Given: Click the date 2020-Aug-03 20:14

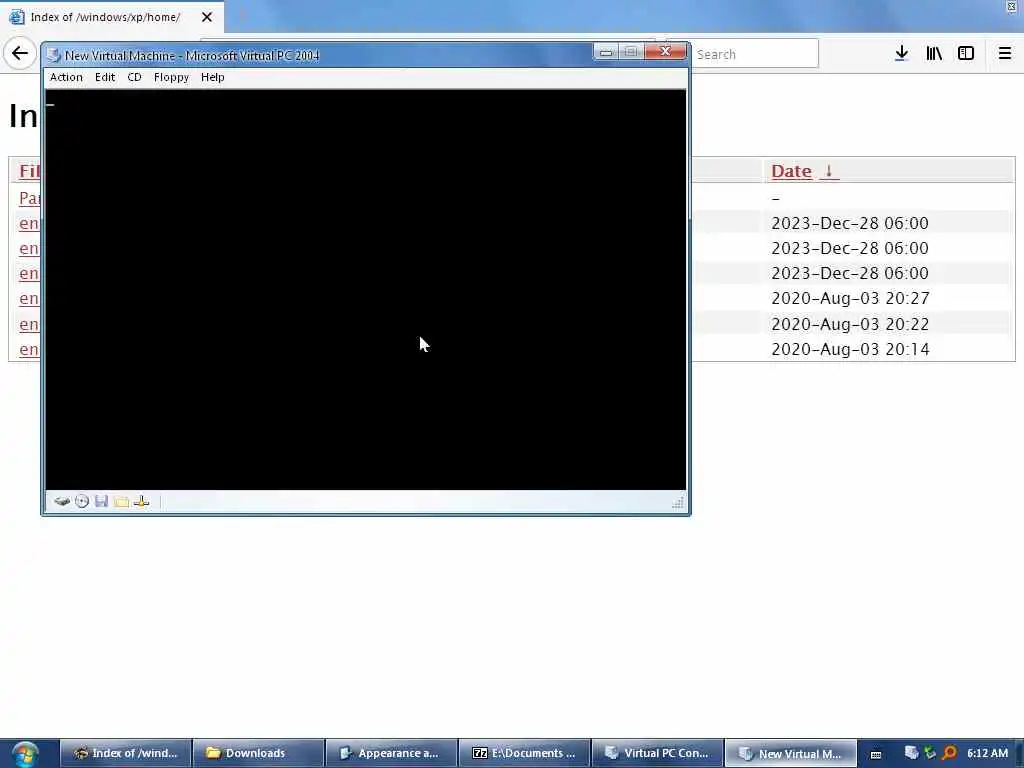Looking at the screenshot, I should coord(850,349).
